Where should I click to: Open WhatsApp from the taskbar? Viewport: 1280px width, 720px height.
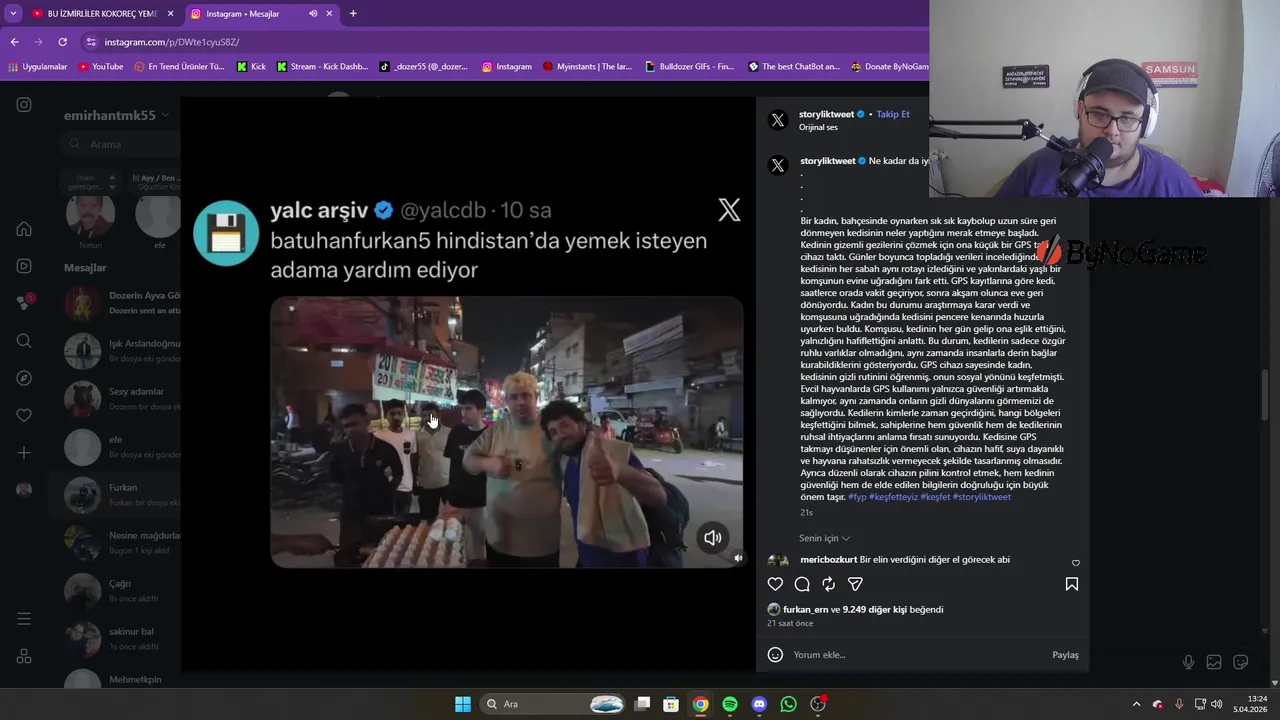tap(789, 704)
